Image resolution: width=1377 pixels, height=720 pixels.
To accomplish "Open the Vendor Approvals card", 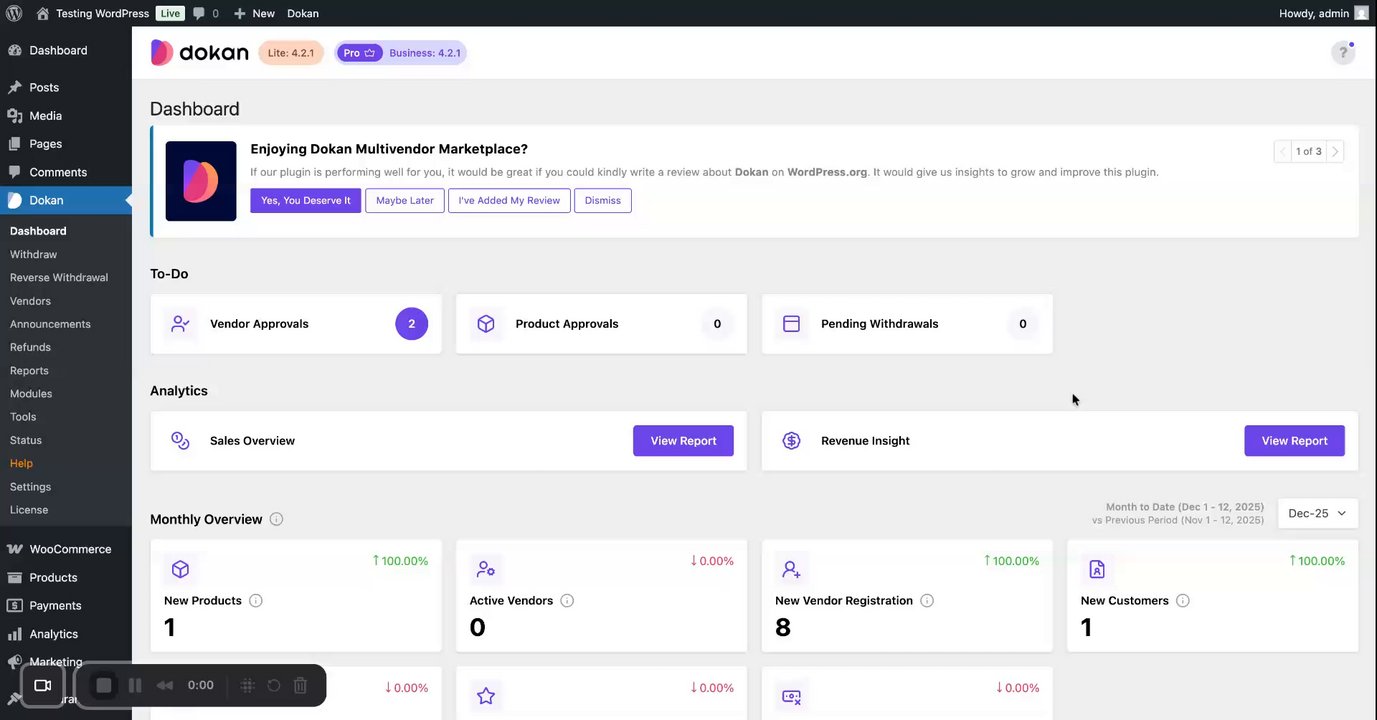I will point(296,324).
